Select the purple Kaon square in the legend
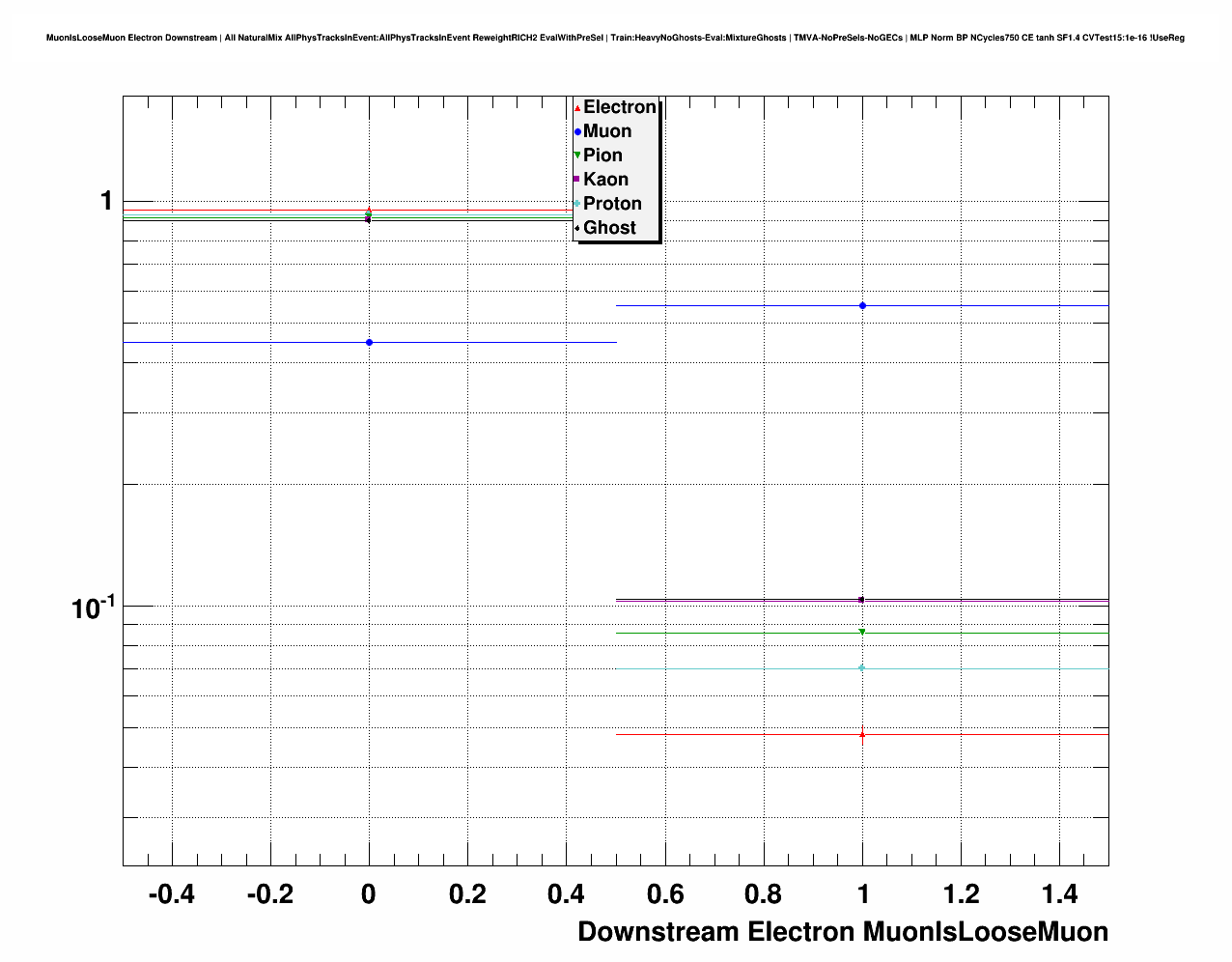Image resolution: width=1232 pixels, height=962 pixels. click(577, 180)
